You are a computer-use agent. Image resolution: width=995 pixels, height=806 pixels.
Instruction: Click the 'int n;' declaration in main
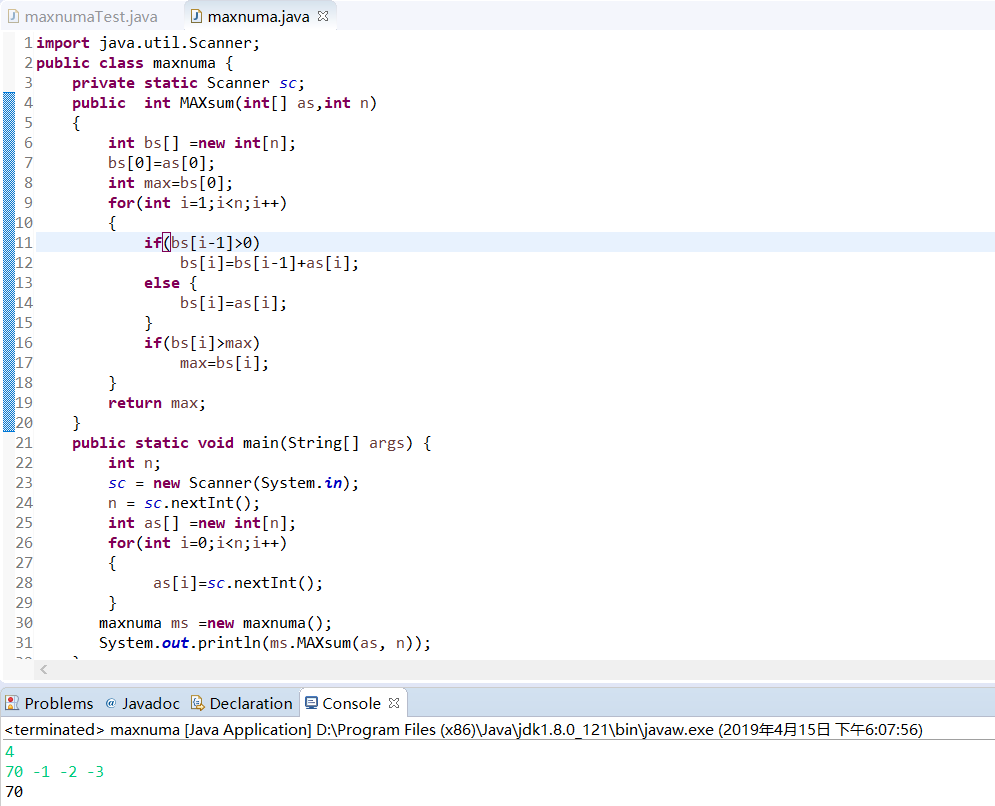coord(134,463)
